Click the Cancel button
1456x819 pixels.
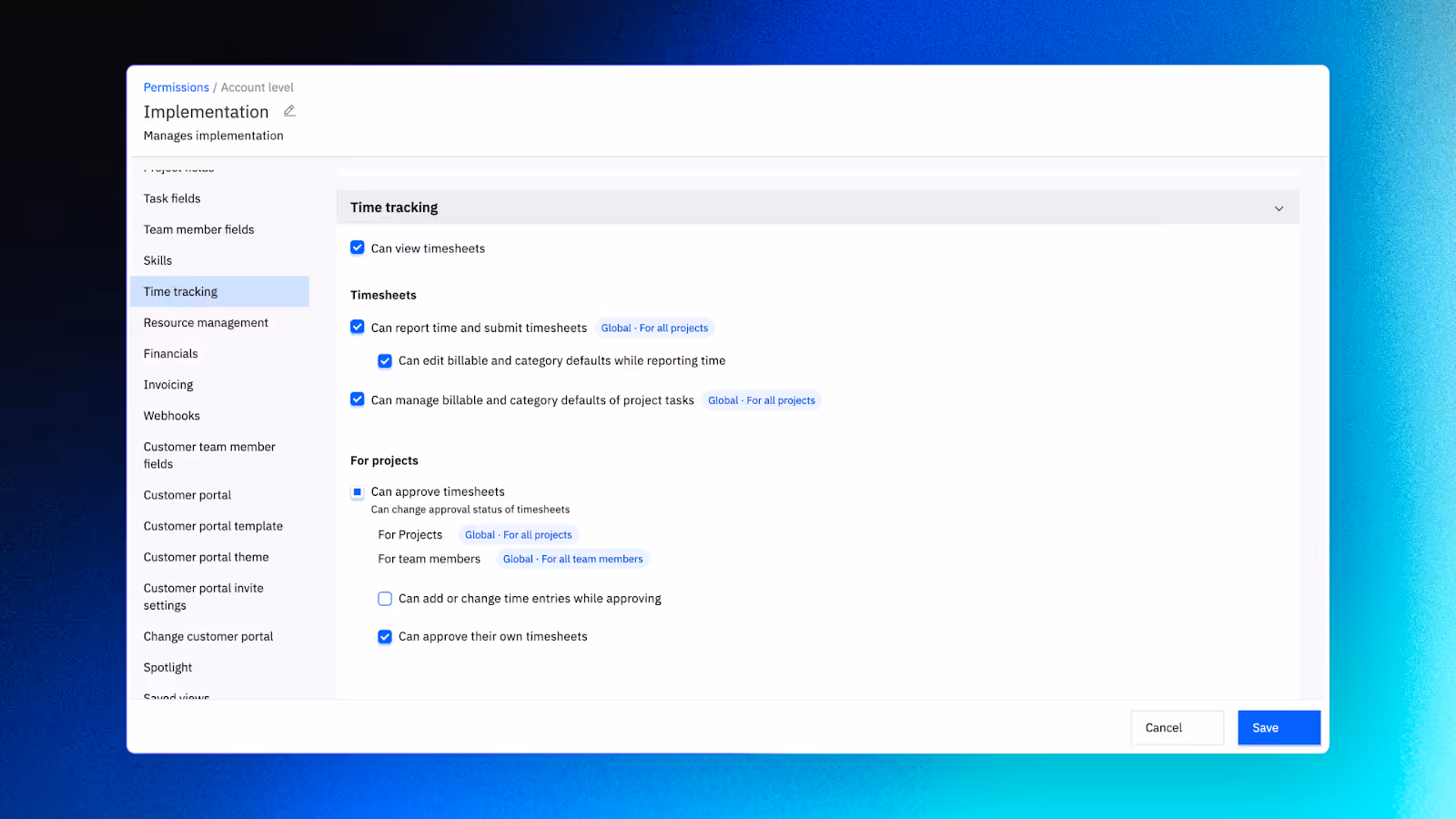(1178, 728)
